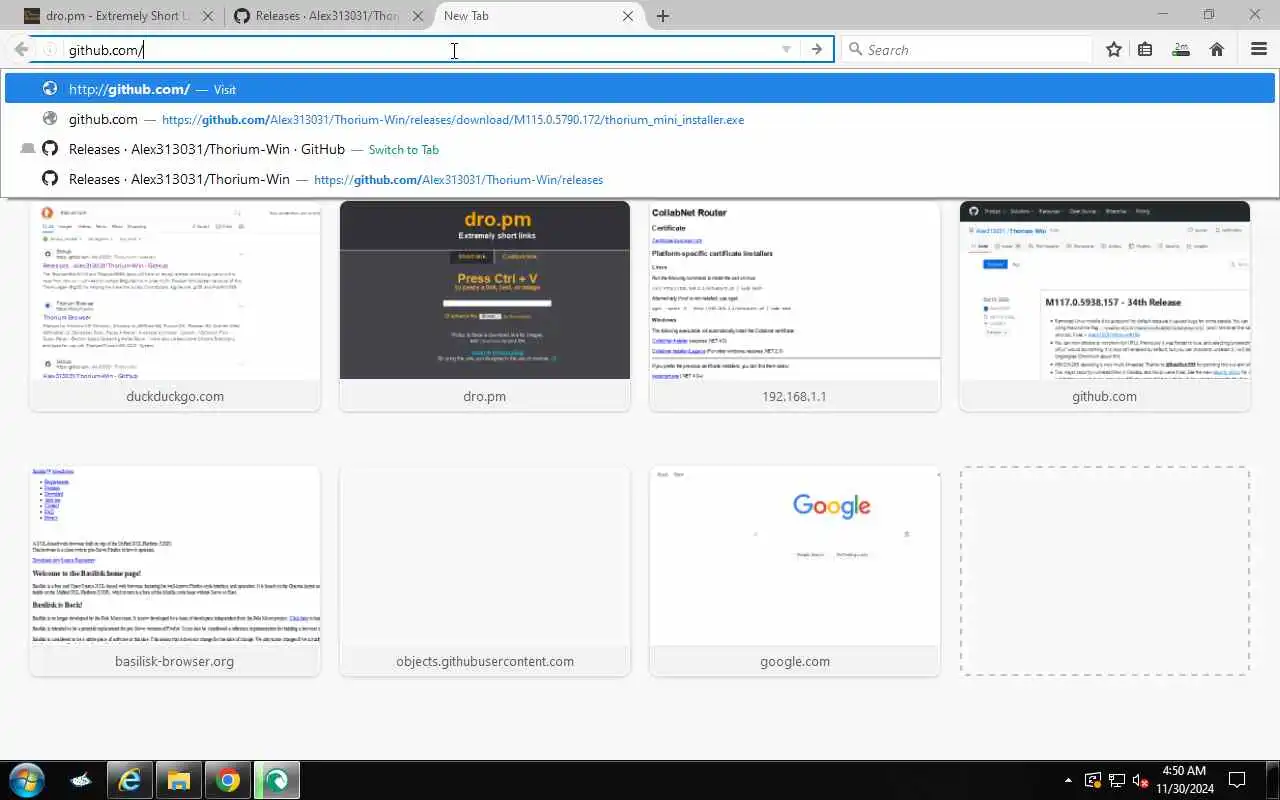Show URL history dropdown in address bar
The width and height of the screenshot is (1280, 800).
click(786, 50)
